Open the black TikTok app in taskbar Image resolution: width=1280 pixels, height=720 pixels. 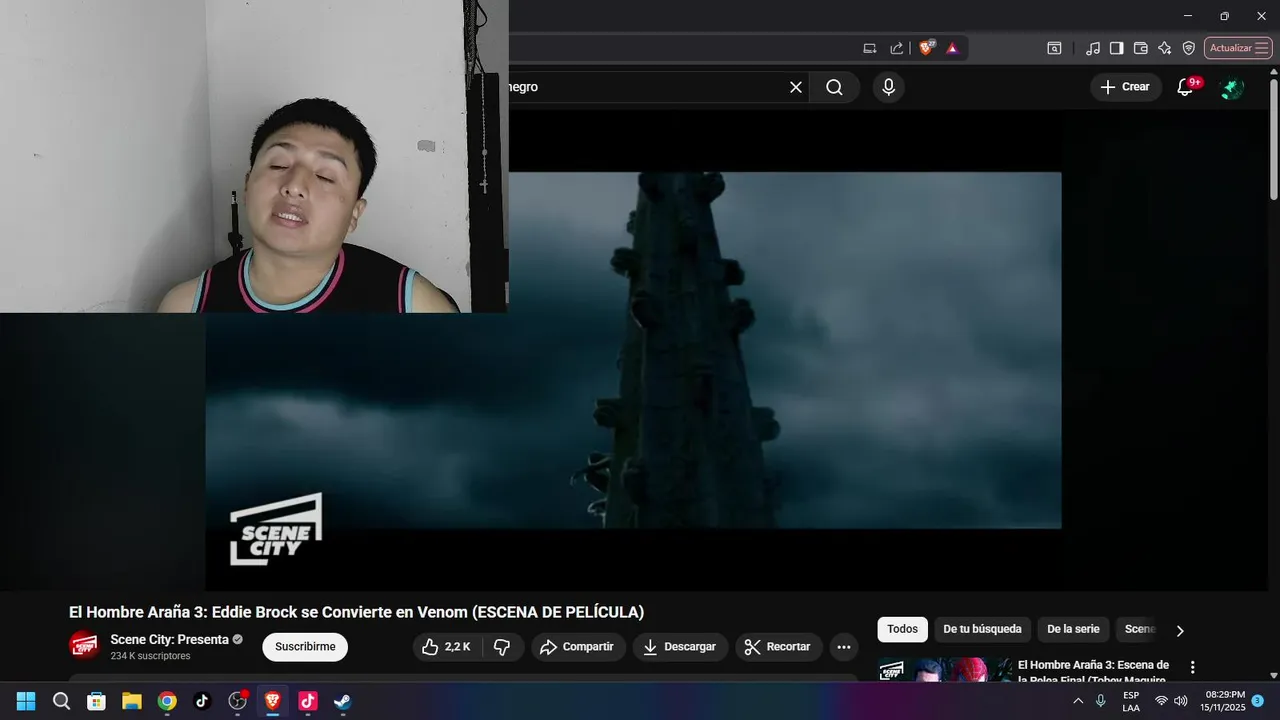[x=202, y=701]
